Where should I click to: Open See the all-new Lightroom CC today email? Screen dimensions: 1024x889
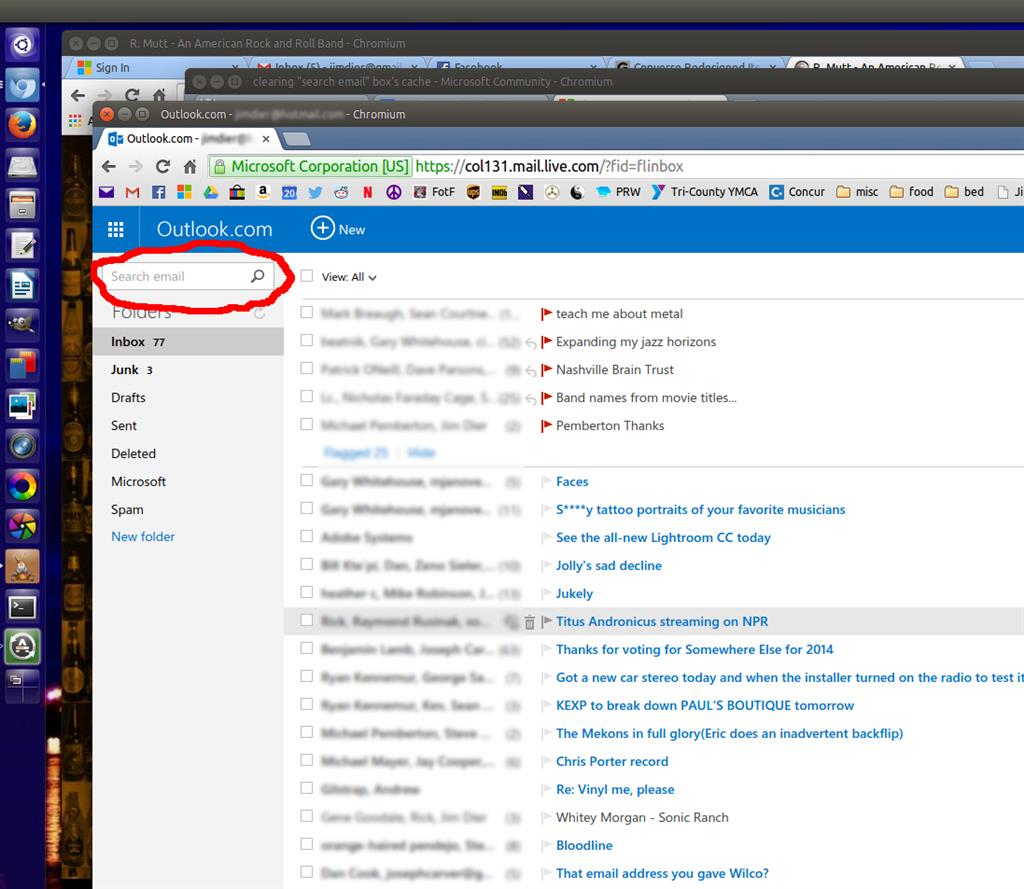(663, 538)
